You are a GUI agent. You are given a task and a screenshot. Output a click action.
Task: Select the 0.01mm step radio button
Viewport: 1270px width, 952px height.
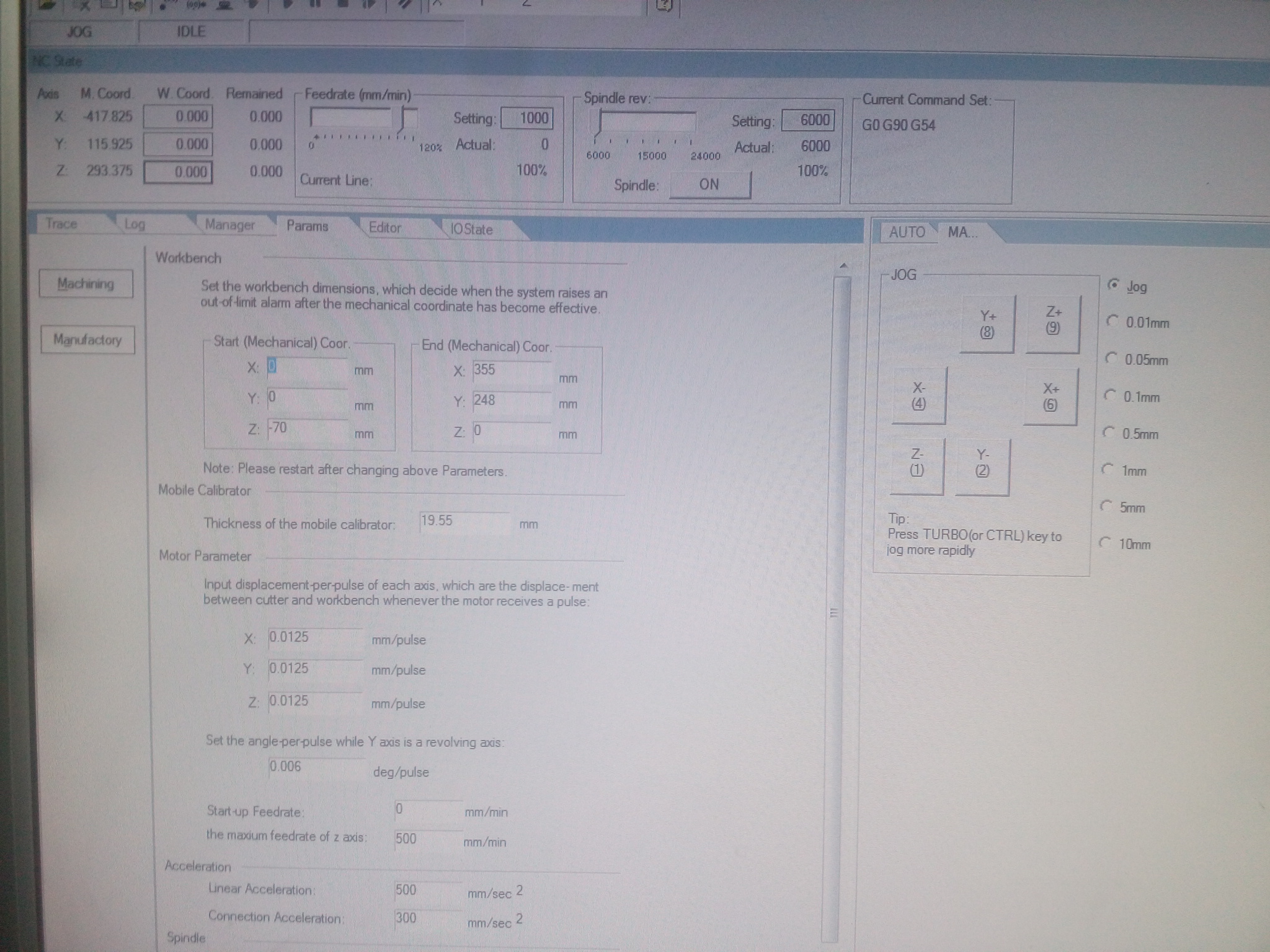point(1112,321)
